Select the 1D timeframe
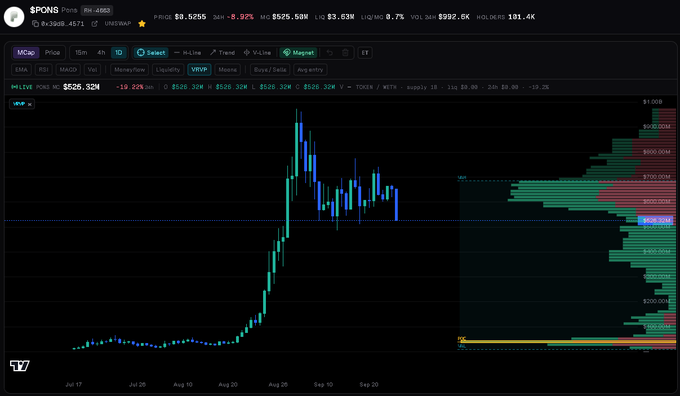The height and width of the screenshot is (396, 680). pos(118,52)
